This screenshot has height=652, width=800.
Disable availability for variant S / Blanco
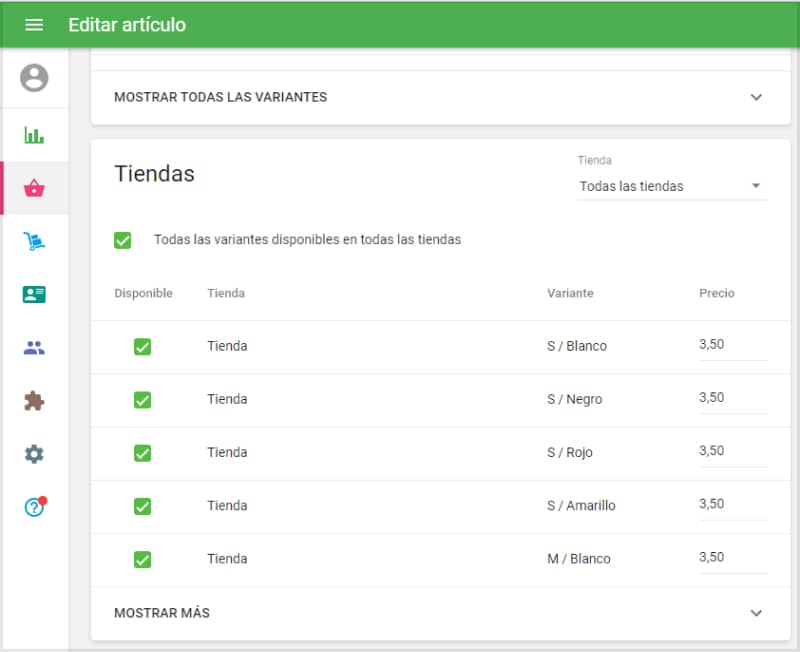(x=142, y=346)
